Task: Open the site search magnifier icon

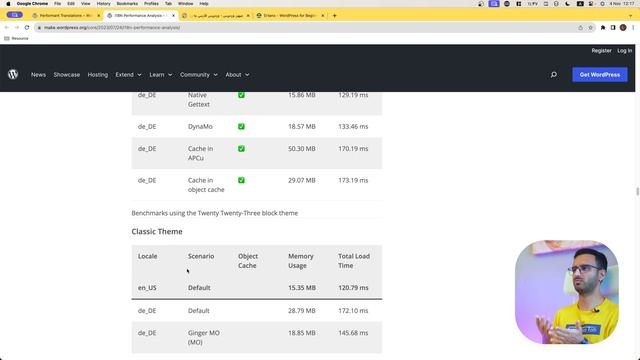Action: 553,75
